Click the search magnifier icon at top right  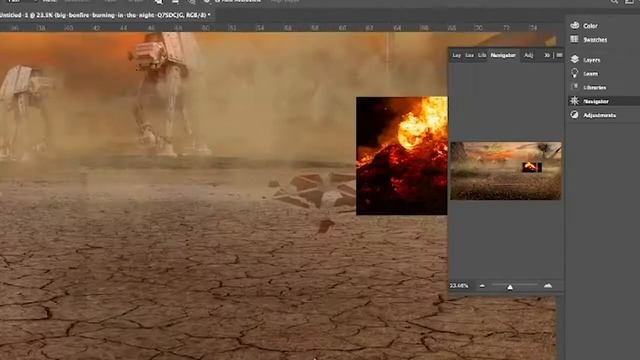coord(613,2)
